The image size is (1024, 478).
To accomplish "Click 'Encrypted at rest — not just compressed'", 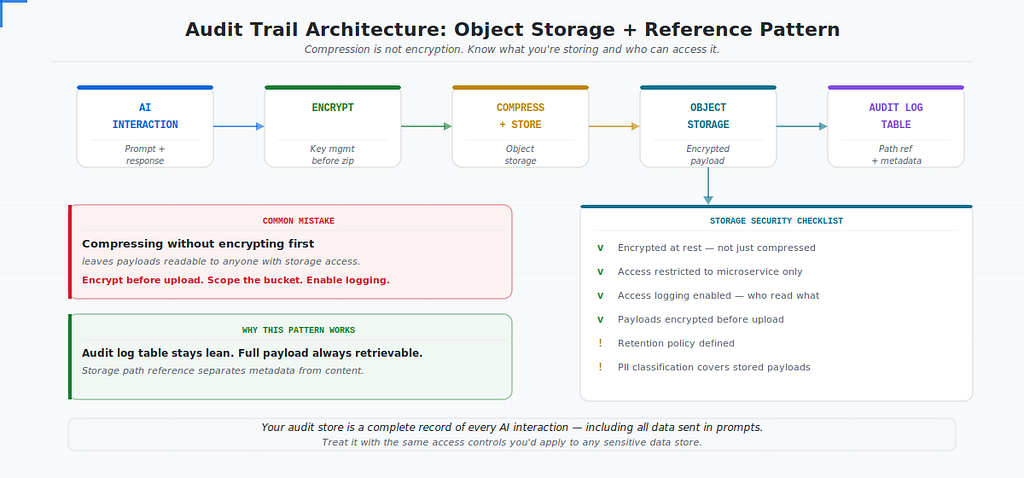I will (x=716, y=248).
